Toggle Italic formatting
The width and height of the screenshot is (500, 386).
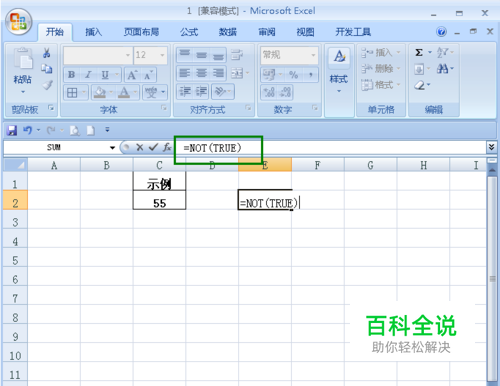(88, 74)
